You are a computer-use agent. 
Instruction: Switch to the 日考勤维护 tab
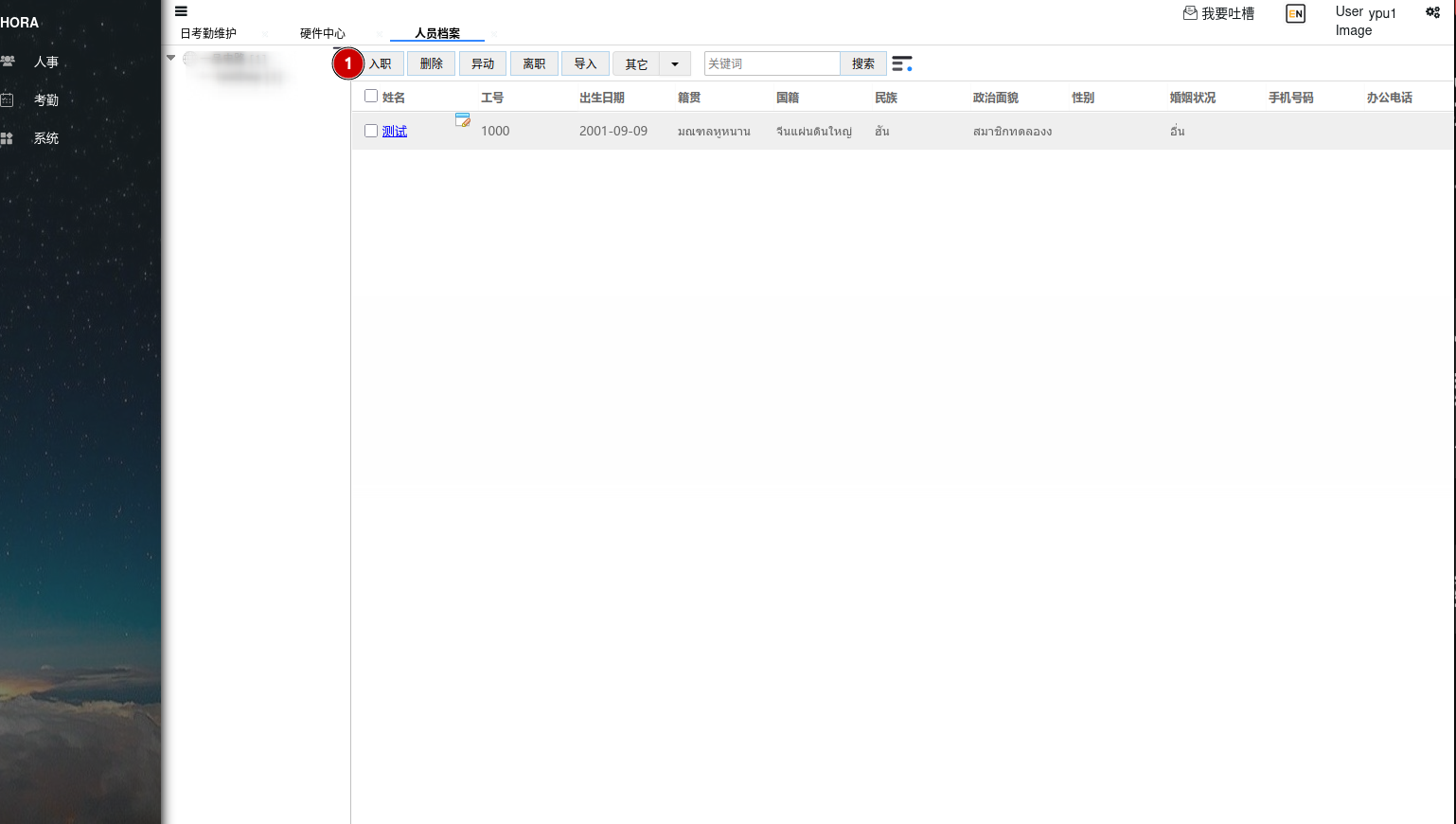coord(208,33)
